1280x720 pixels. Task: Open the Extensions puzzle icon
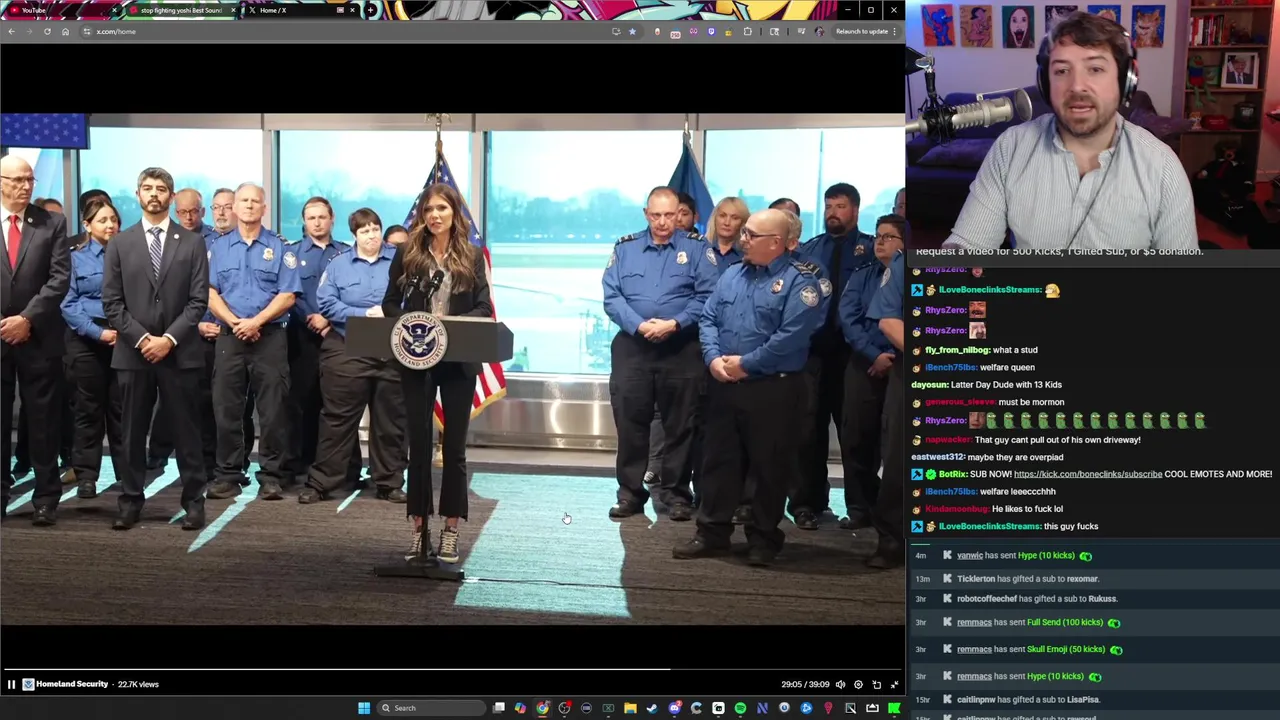pyautogui.click(x=747, y=31)
